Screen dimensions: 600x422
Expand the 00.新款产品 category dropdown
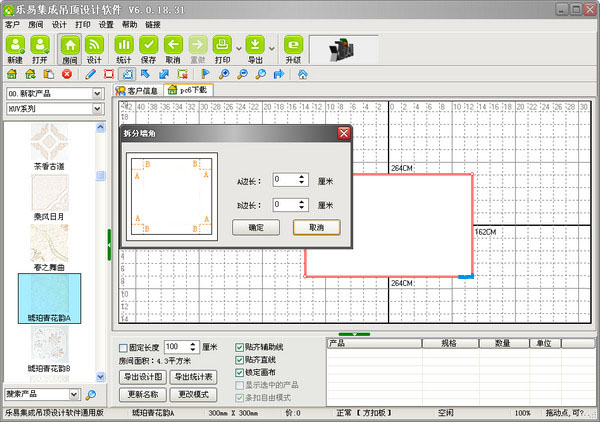tap(98, 94)
